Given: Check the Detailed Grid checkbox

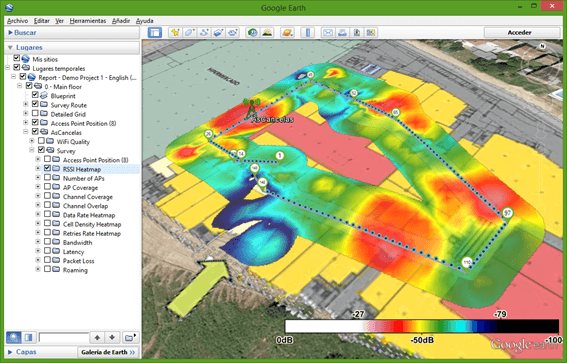Looking at the screenshot, I should [35, 114].
